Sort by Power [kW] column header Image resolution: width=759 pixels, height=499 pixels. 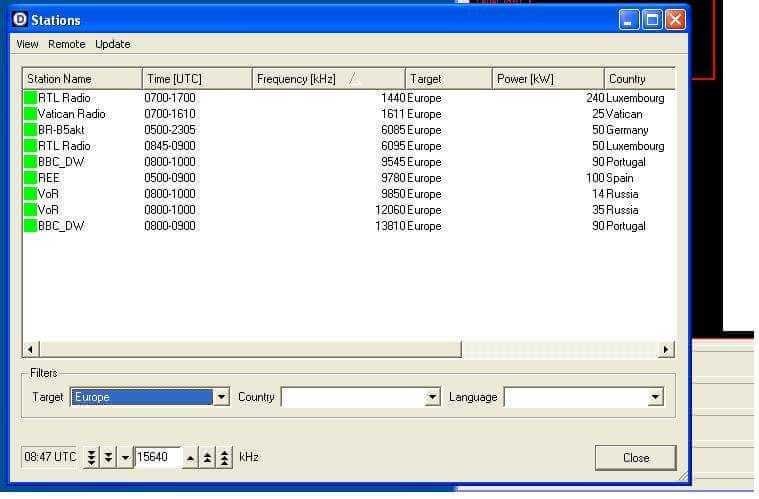tap(547, 78)
